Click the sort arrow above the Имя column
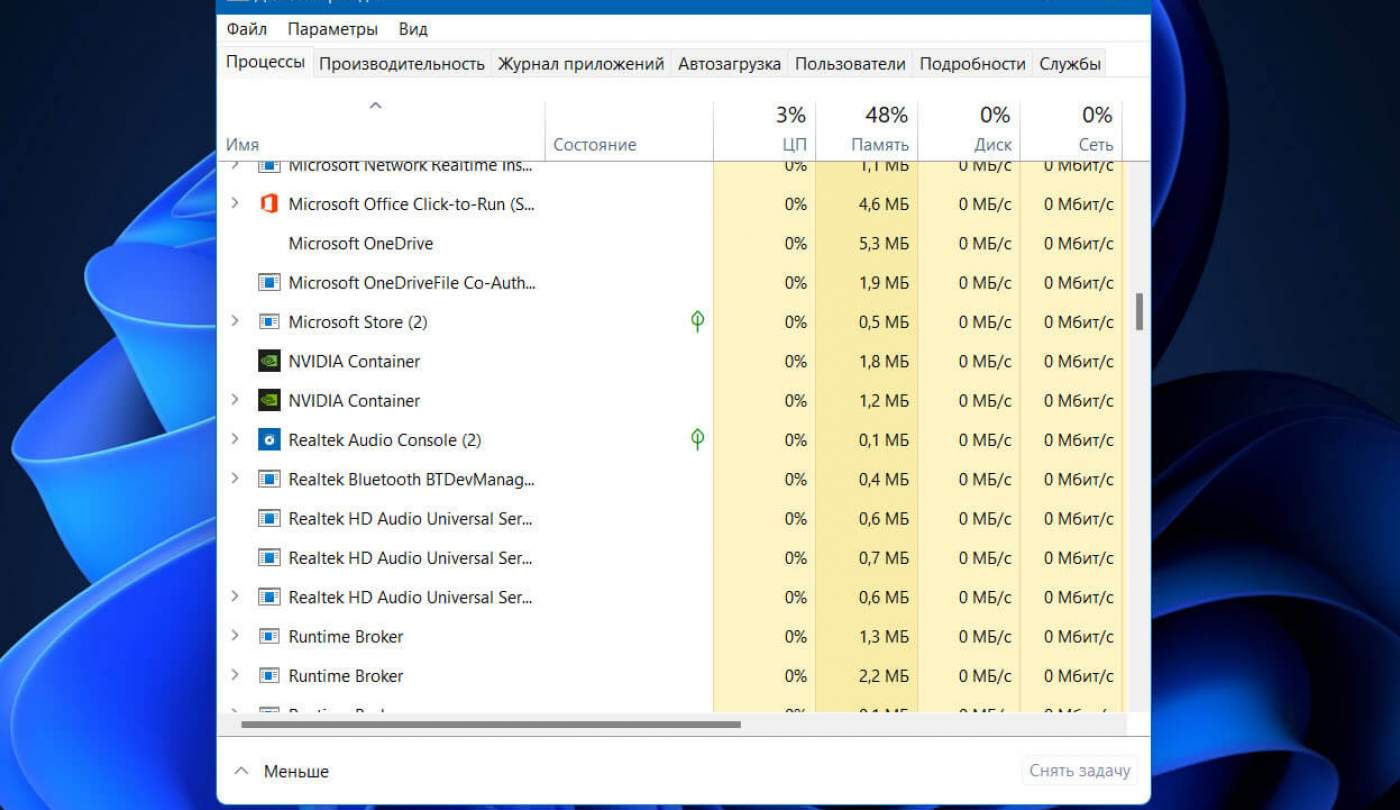This screenshot has height=810, width=1400. click(x=376, y=106)
